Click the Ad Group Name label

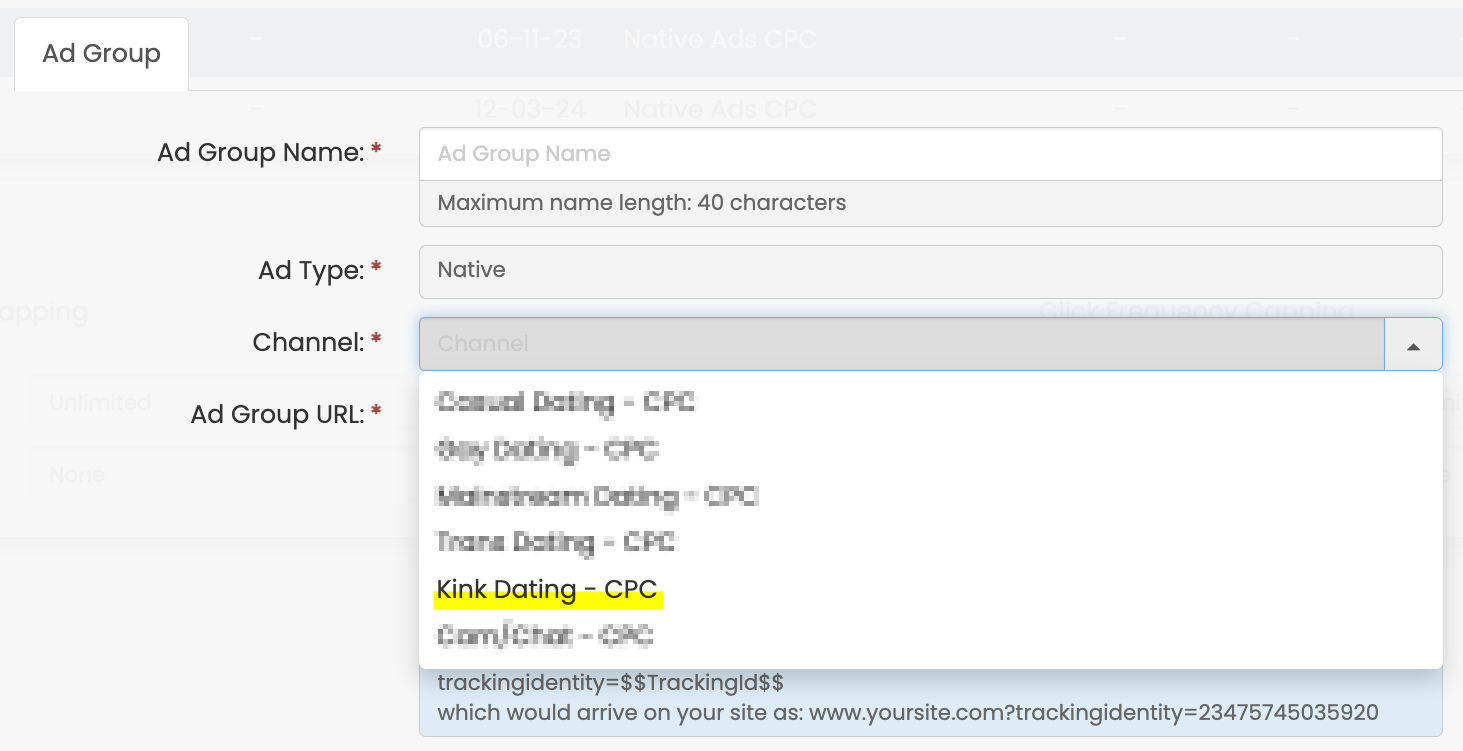260,153
